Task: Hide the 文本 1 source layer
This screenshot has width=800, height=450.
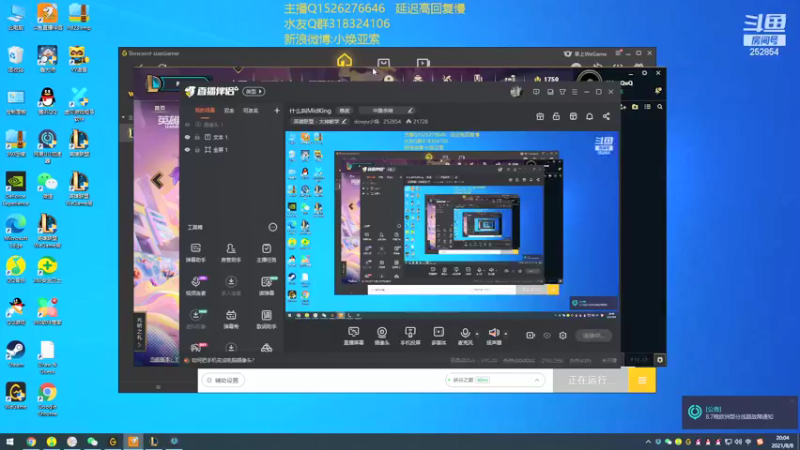Action: pyautogui.click(x=187, y=137)
